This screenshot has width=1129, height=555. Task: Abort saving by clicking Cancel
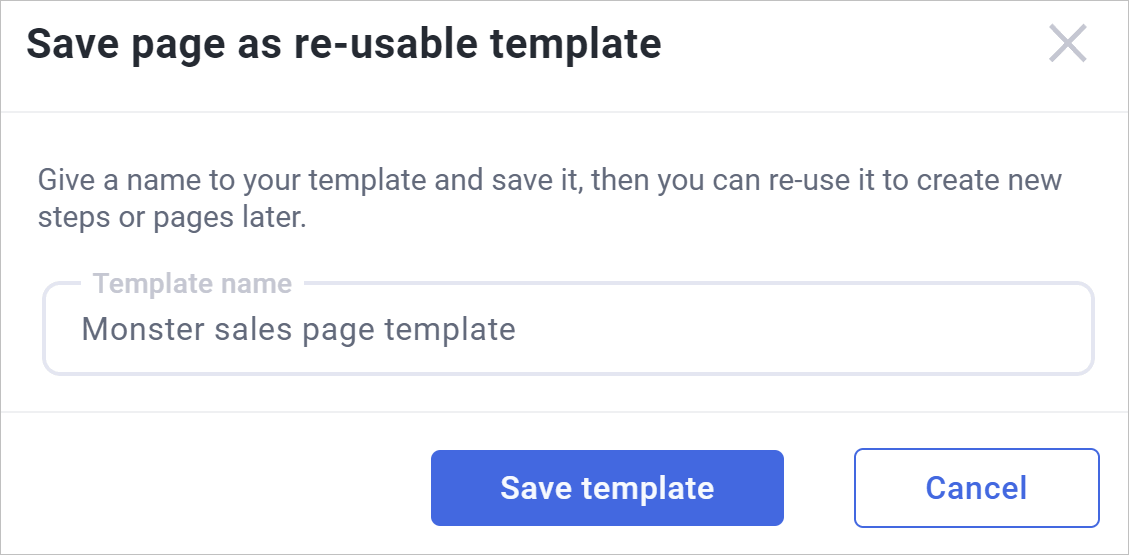976,488
